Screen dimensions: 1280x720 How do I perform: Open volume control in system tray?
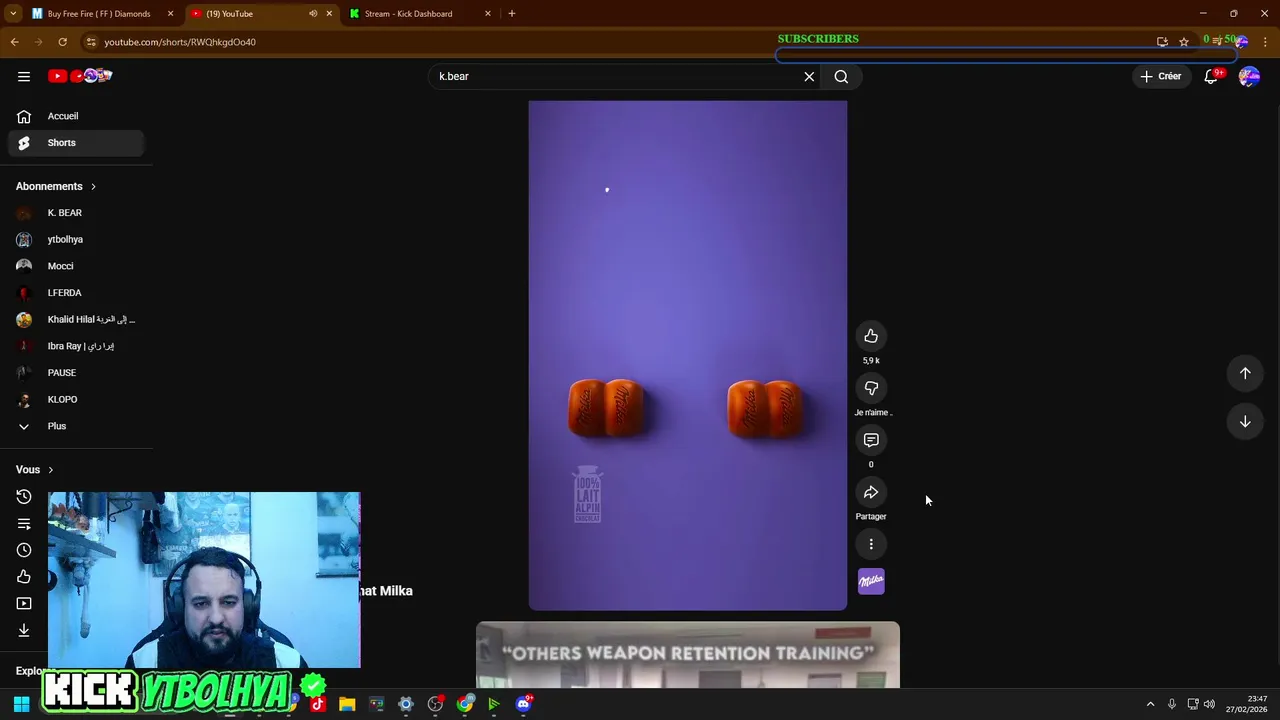tap(1210, 704)
